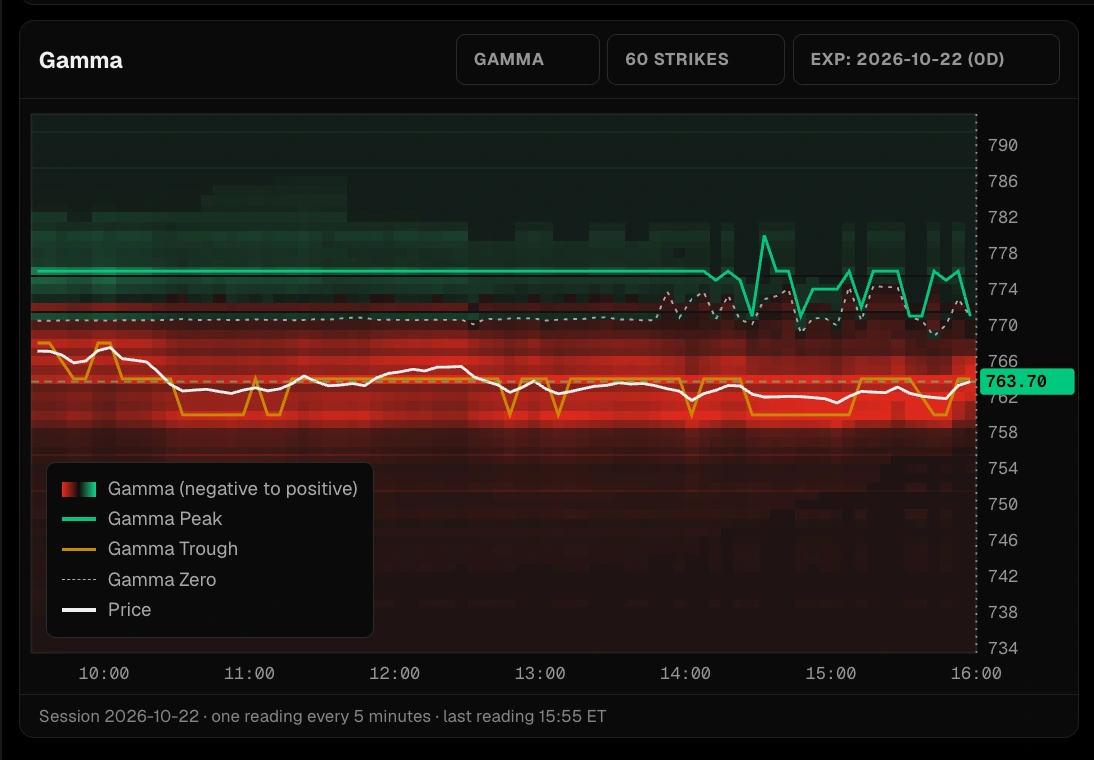Click the 766 strike axis label
Screen dimensions: 1094x760
pos(1003,361)
